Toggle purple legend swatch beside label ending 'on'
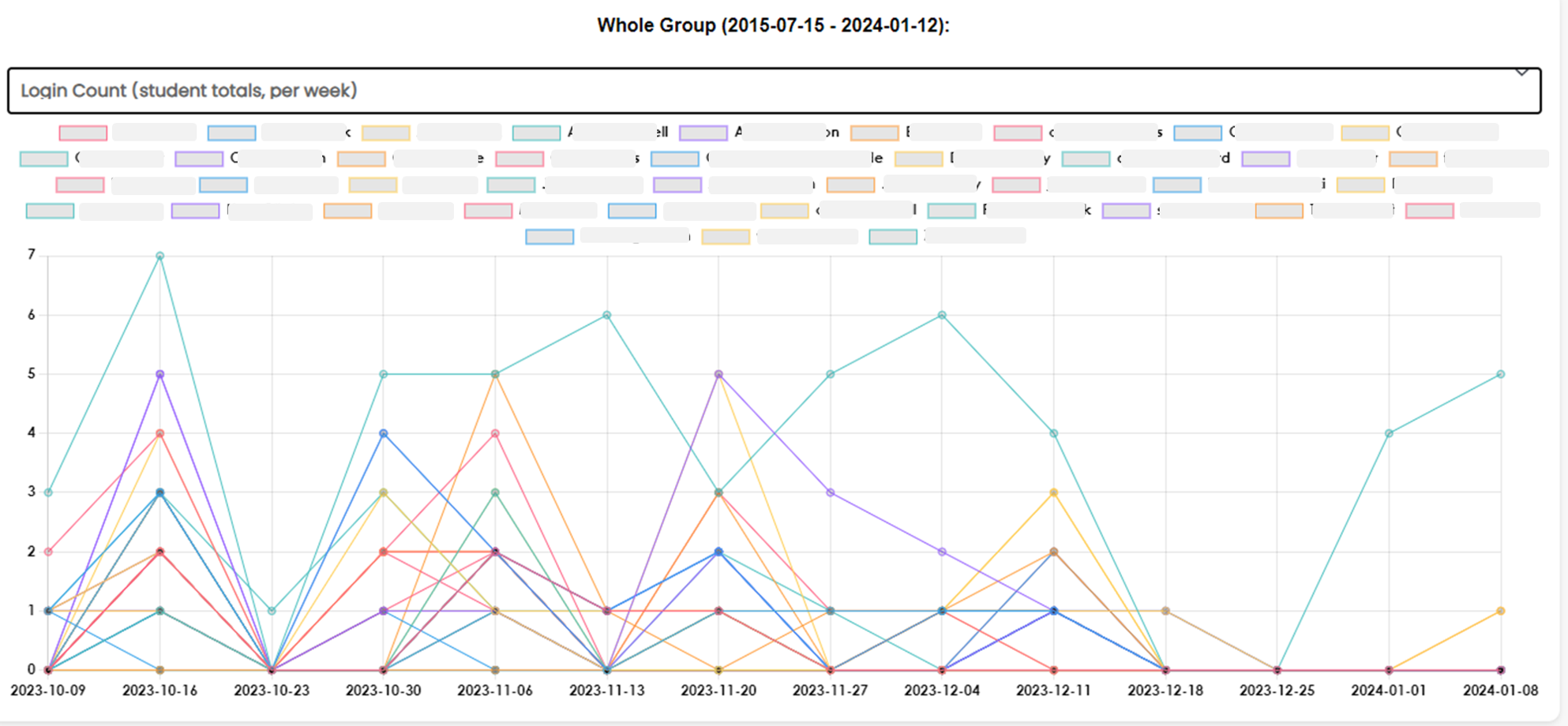 [x=703, y=133]
